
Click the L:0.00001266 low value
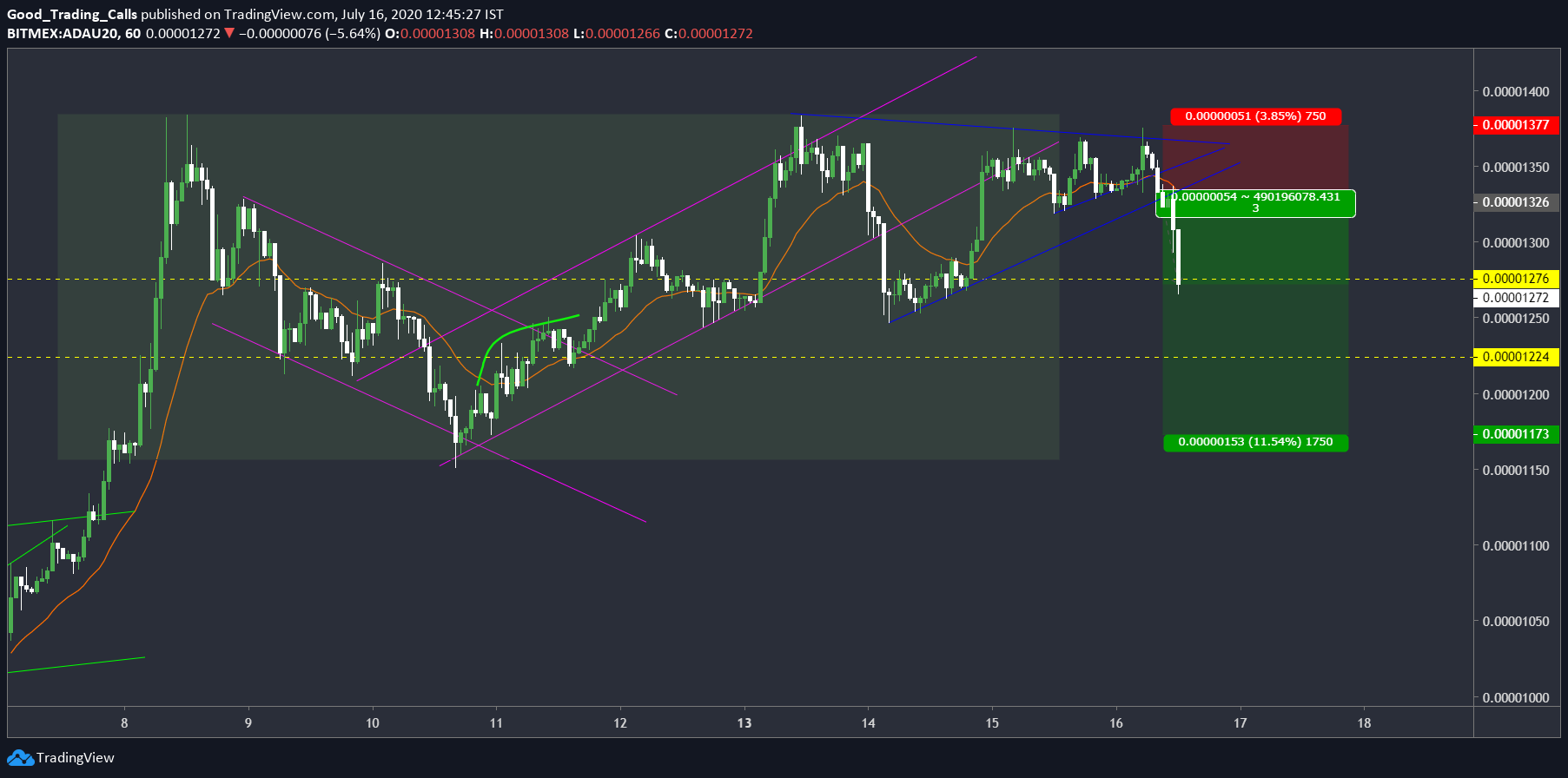[617, 34]
